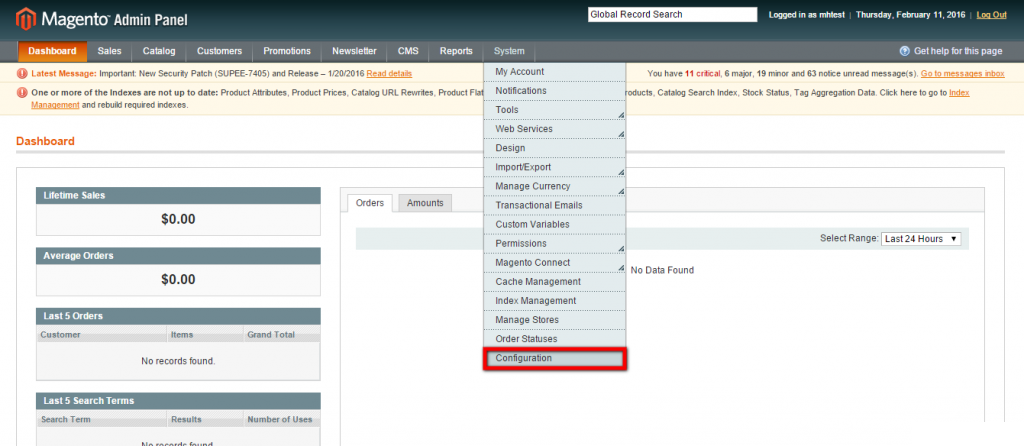Open Cache Management
Viewport: 1024px width, 446px height.
pyautogui.click(x=555, y=281)
